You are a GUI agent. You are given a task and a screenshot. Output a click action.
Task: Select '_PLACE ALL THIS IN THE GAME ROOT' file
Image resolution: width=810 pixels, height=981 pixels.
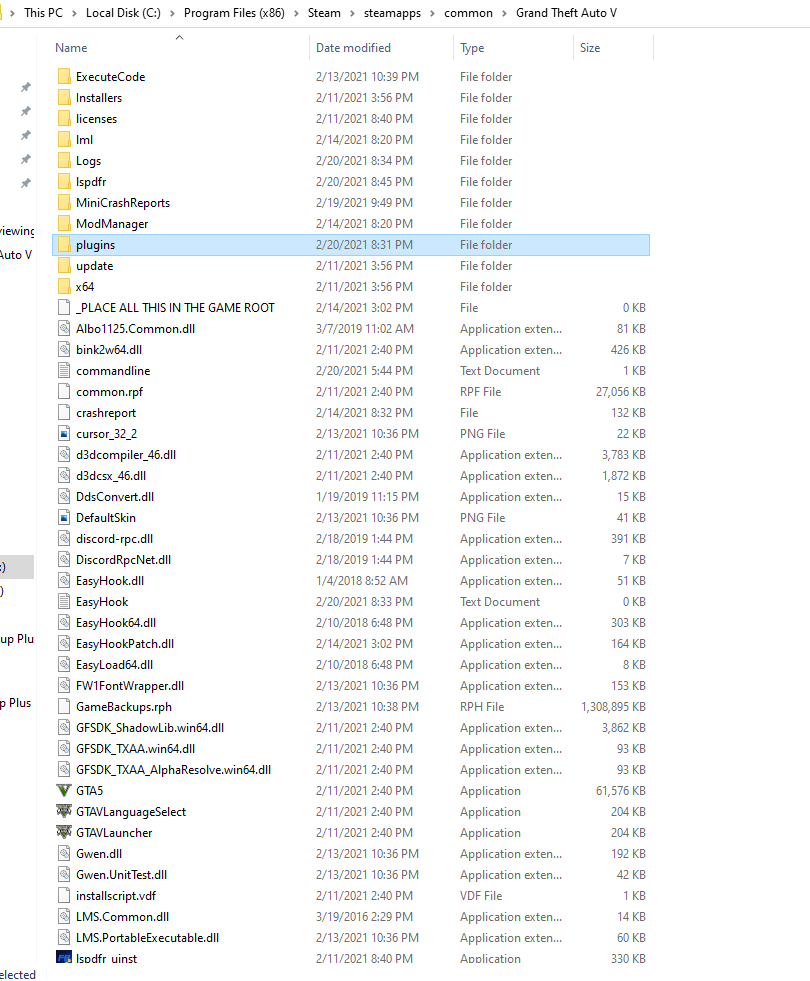pos(175,308)
